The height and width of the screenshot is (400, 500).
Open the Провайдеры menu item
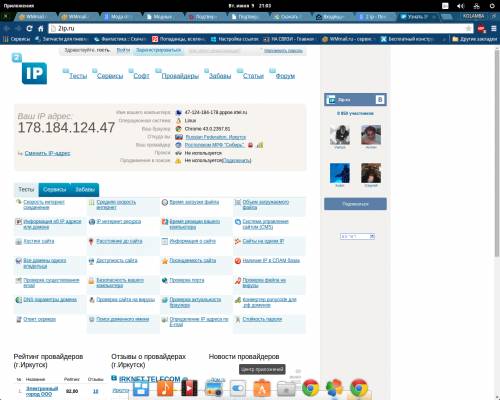180,76
